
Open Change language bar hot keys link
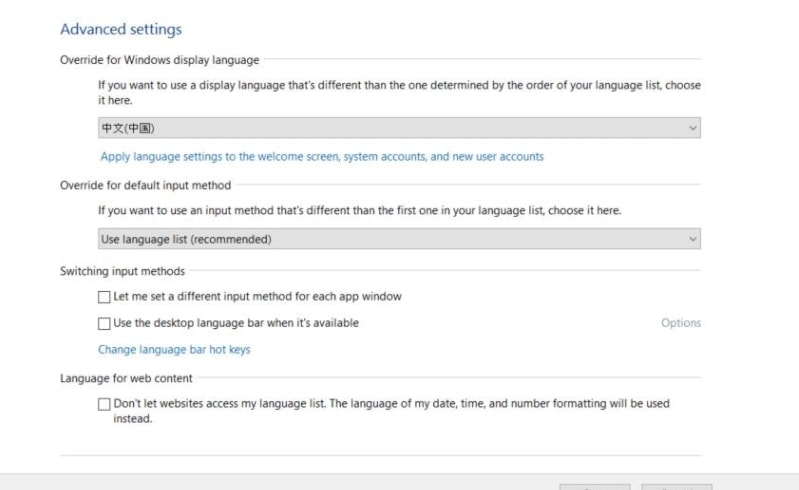pyautogui.click(x=174, y=349)
